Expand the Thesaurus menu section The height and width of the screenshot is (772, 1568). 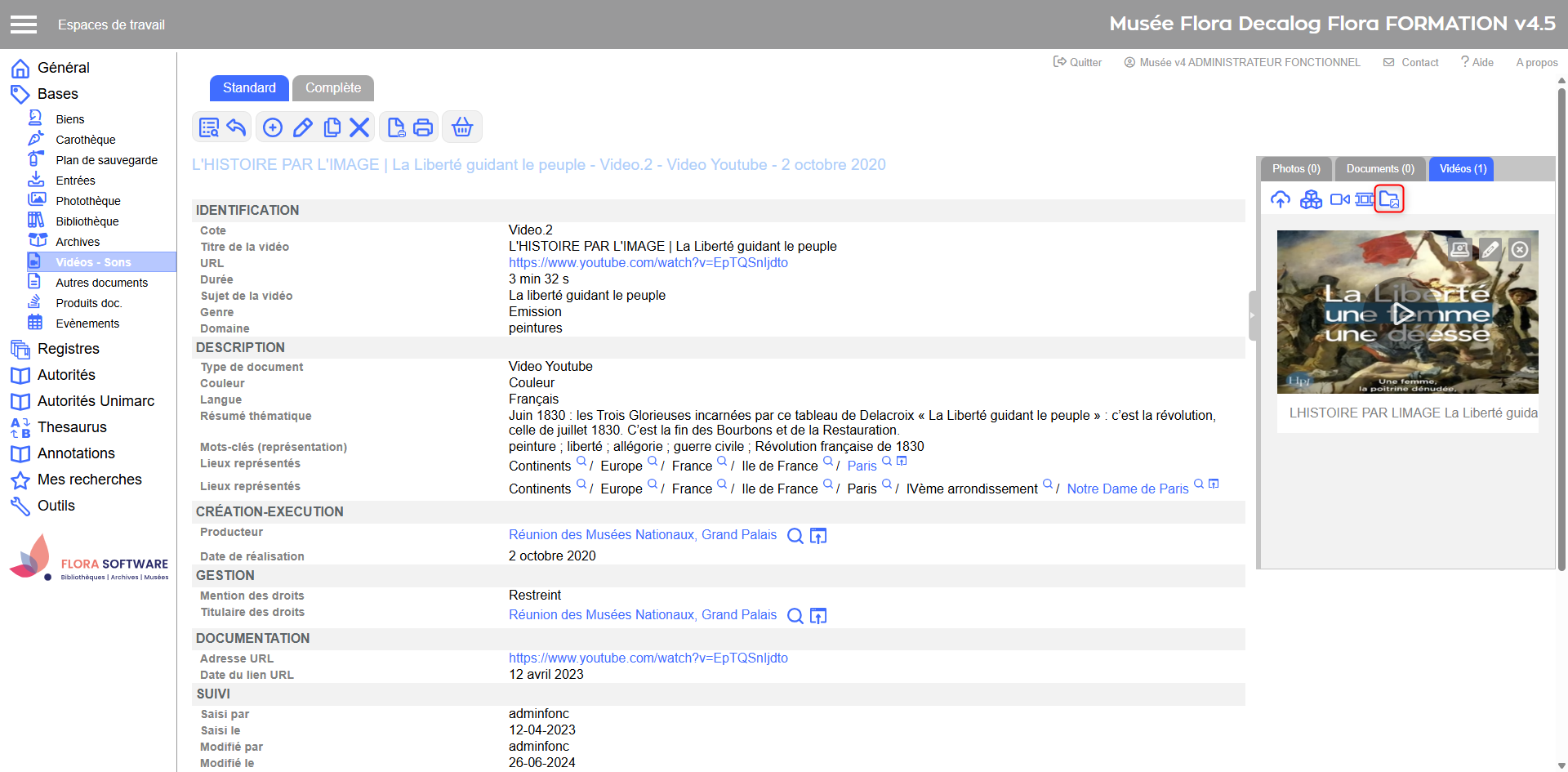coord(72,427)
